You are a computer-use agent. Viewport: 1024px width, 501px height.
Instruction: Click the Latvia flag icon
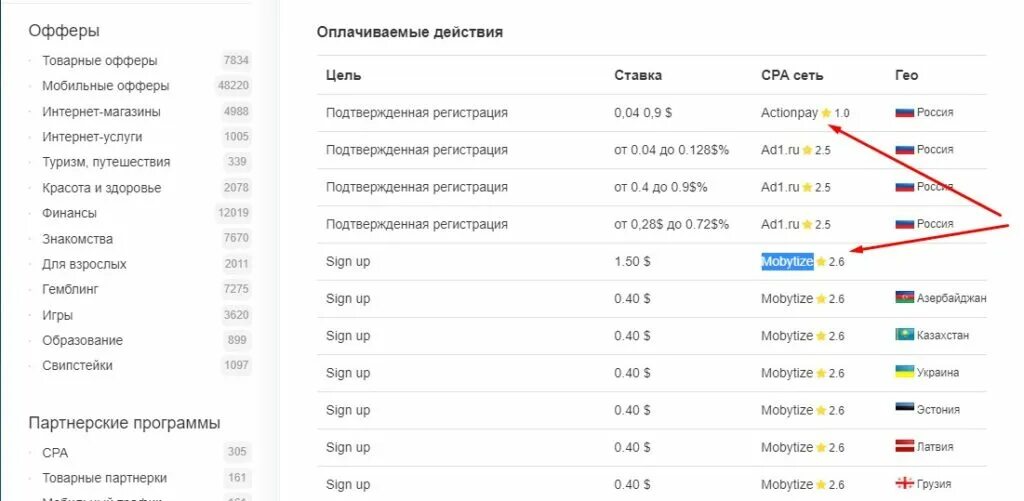pyautogui.click(x=904, y=446)
